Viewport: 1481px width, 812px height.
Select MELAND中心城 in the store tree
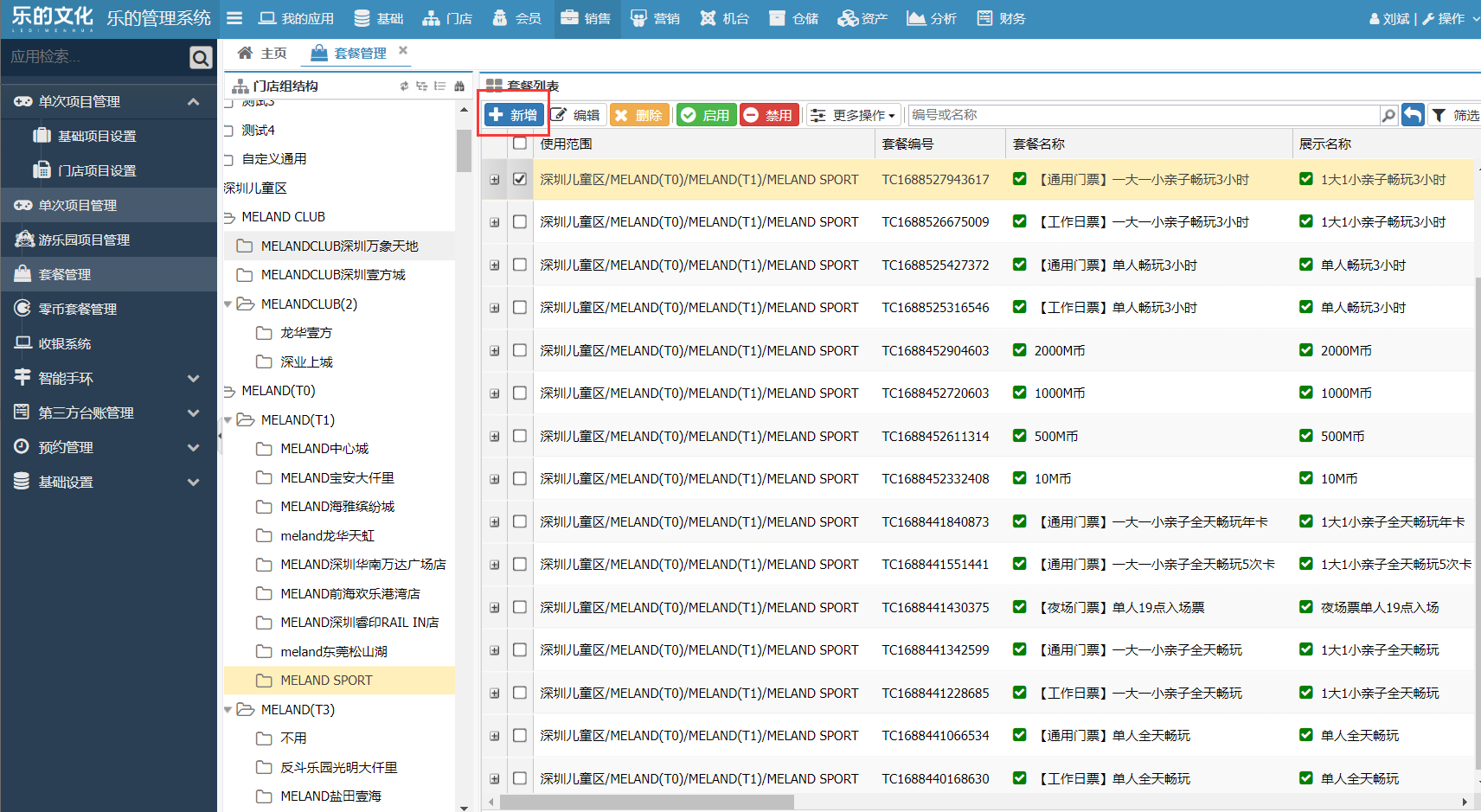[x=324, y=449]
